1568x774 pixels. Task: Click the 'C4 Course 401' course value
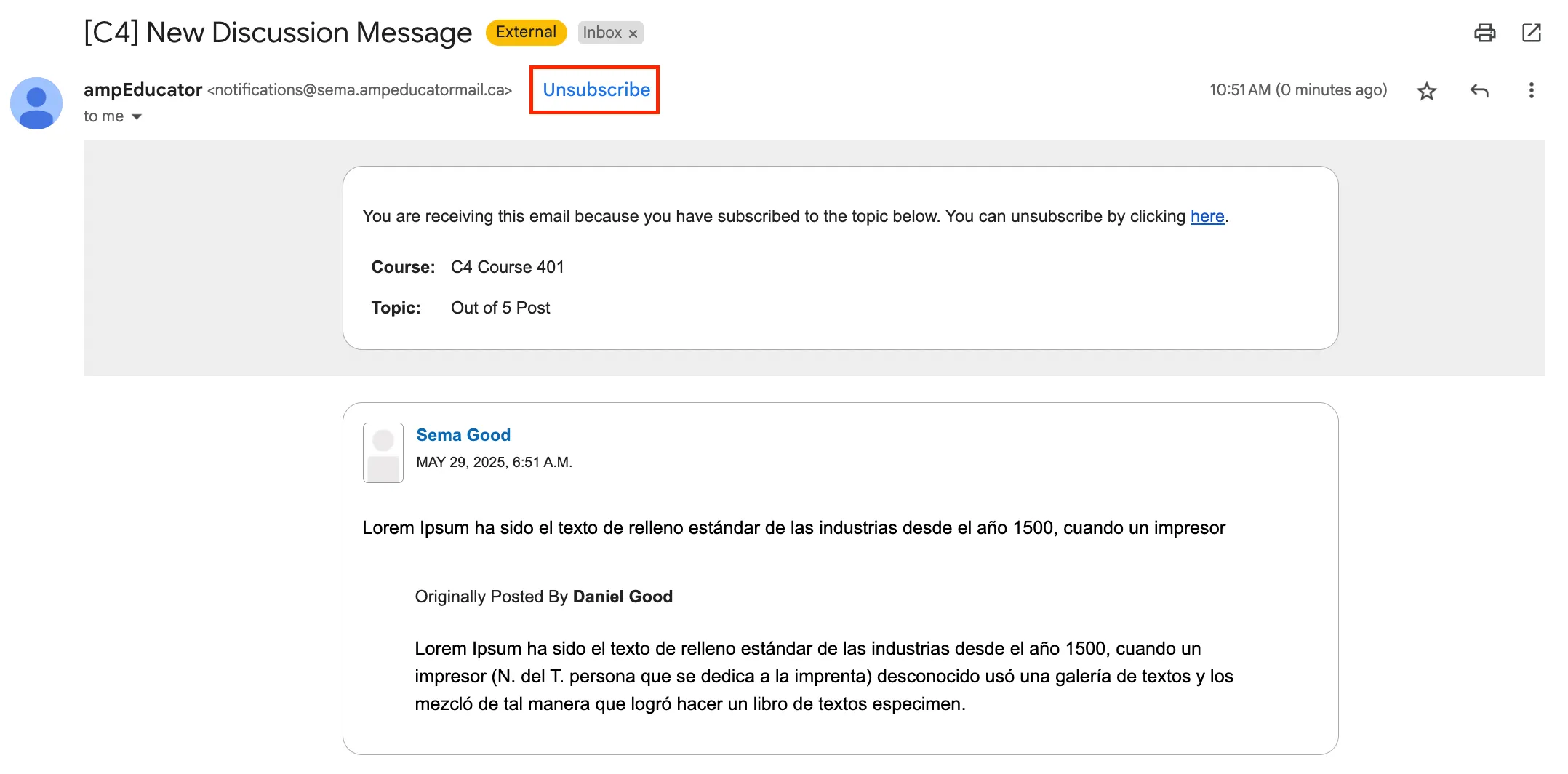508,267
